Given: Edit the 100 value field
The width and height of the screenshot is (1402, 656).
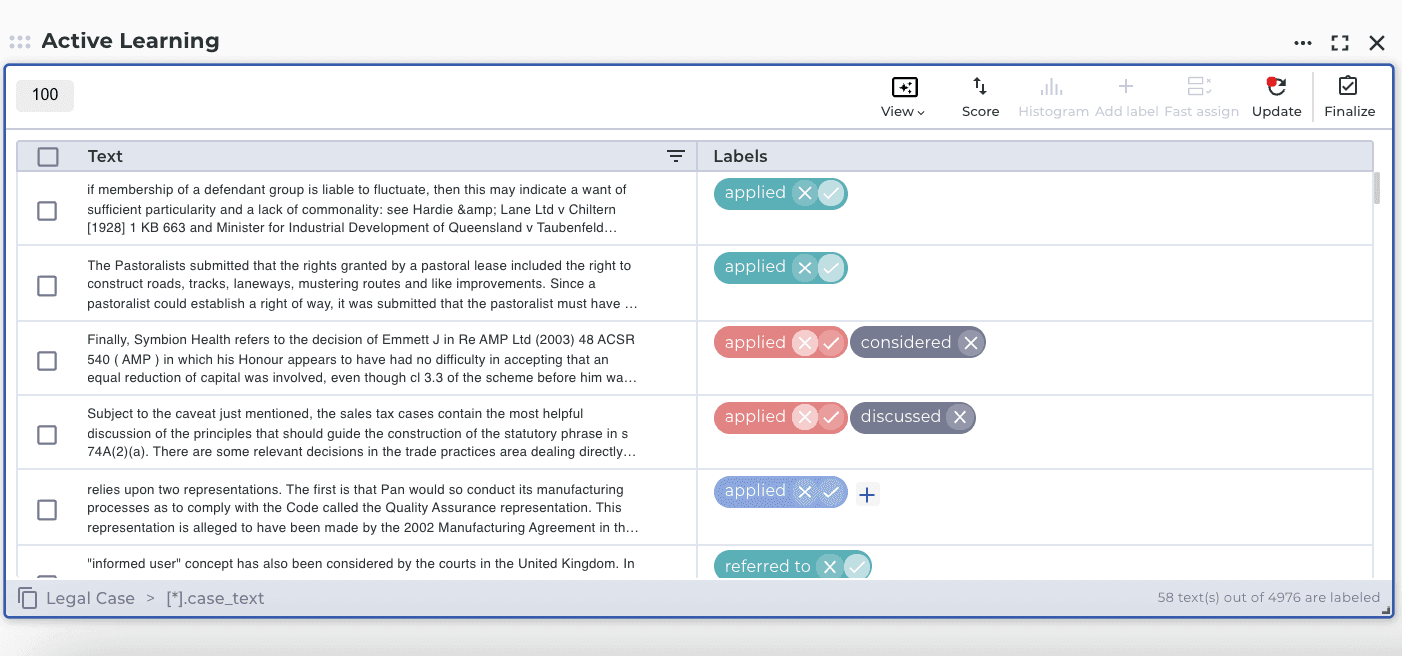Looking at the screenshot, I should coord(44,95).
